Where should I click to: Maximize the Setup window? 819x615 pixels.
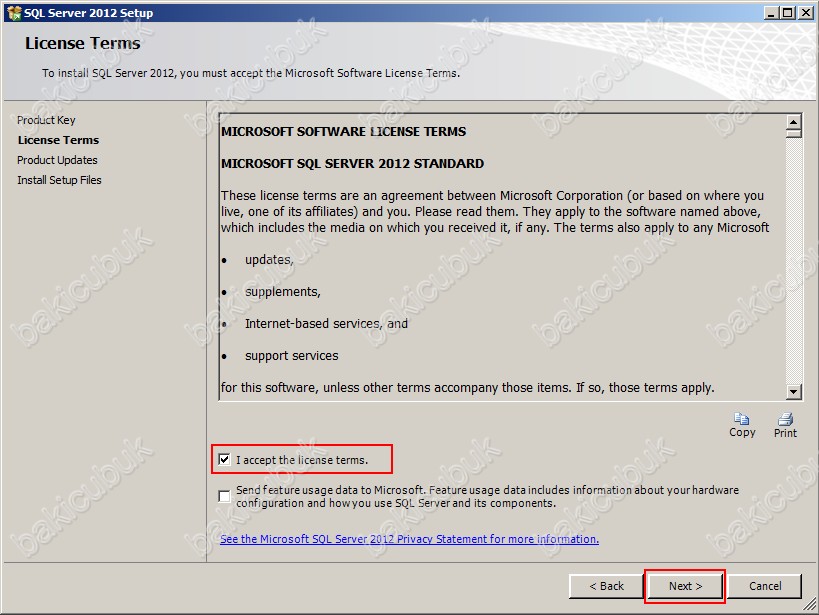787,13
